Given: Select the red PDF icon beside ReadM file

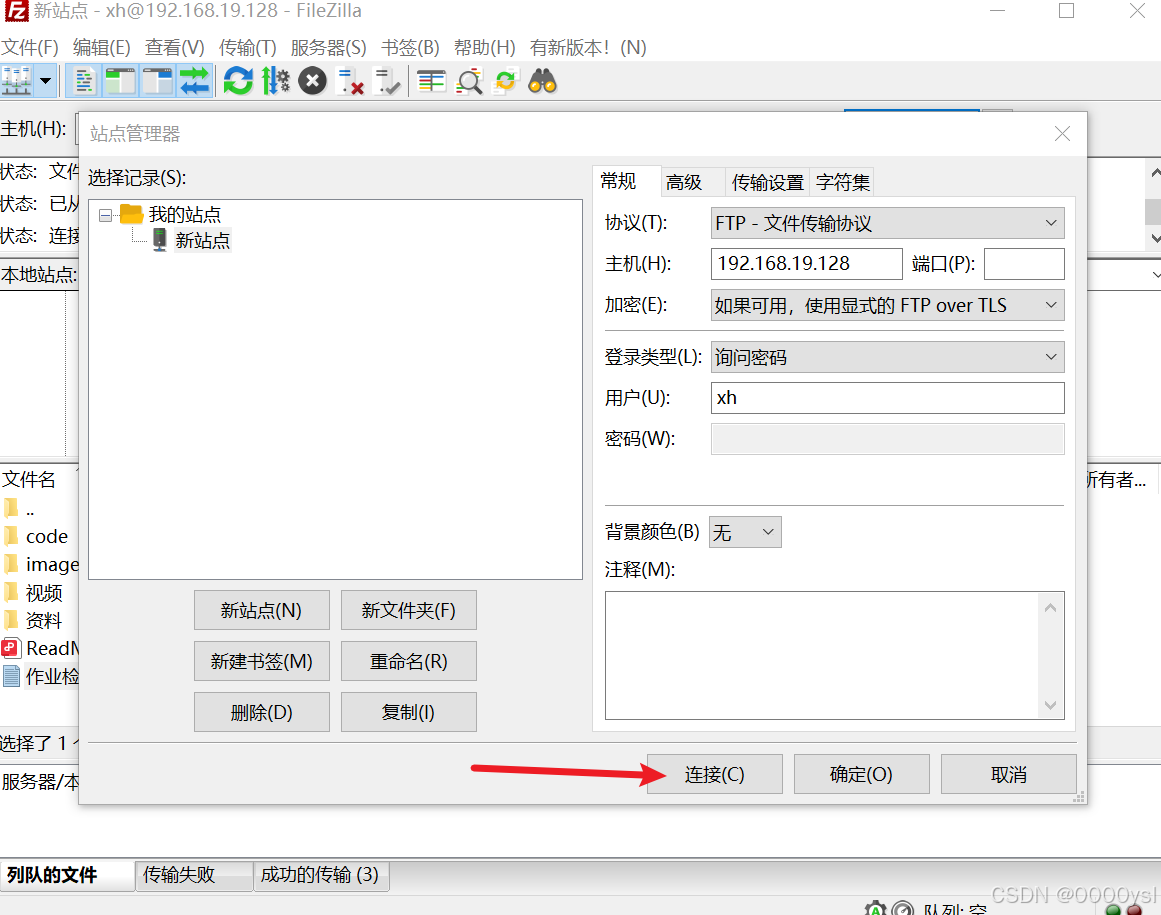Looking at the screenshot, I should tap(10, 648).
